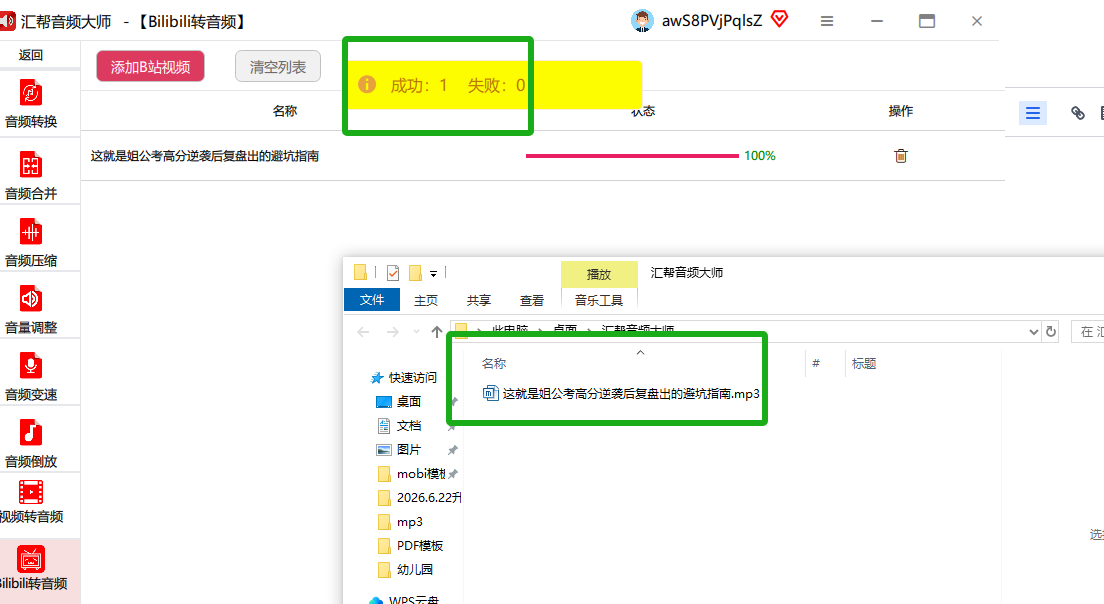The image size is (1104, 604).
Task: Click the Explorer address bar path
Action: click(x=746, y=332)
